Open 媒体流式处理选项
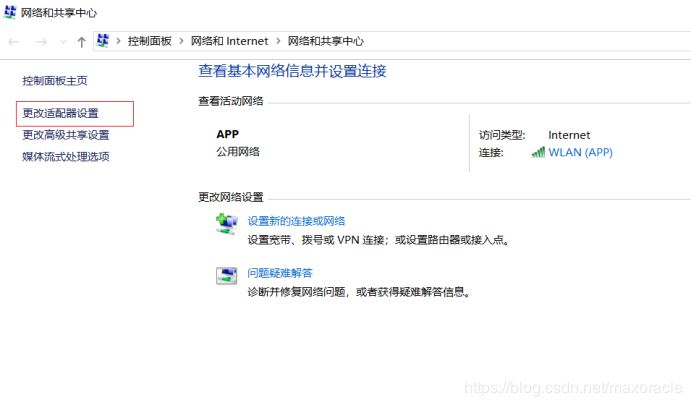The image size is (692, 406). pyautogui.click(x=65, y=157)
